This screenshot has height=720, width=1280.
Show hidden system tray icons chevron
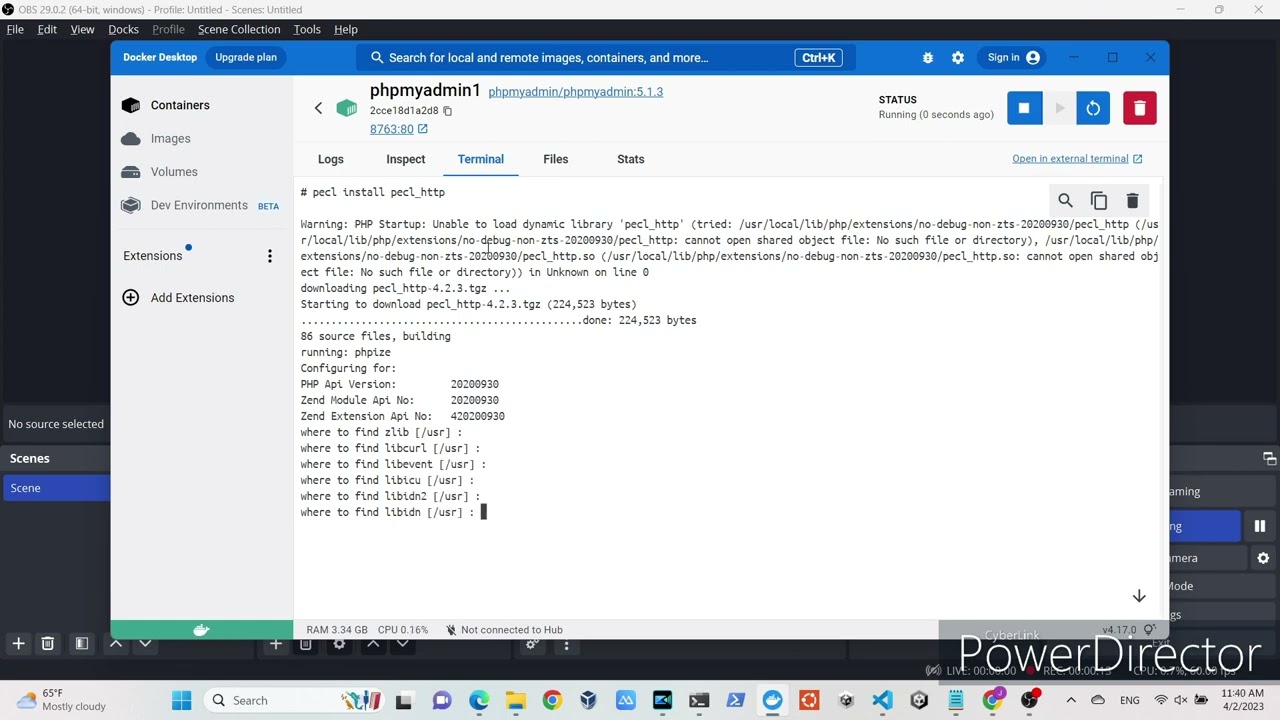point(1071,701)
